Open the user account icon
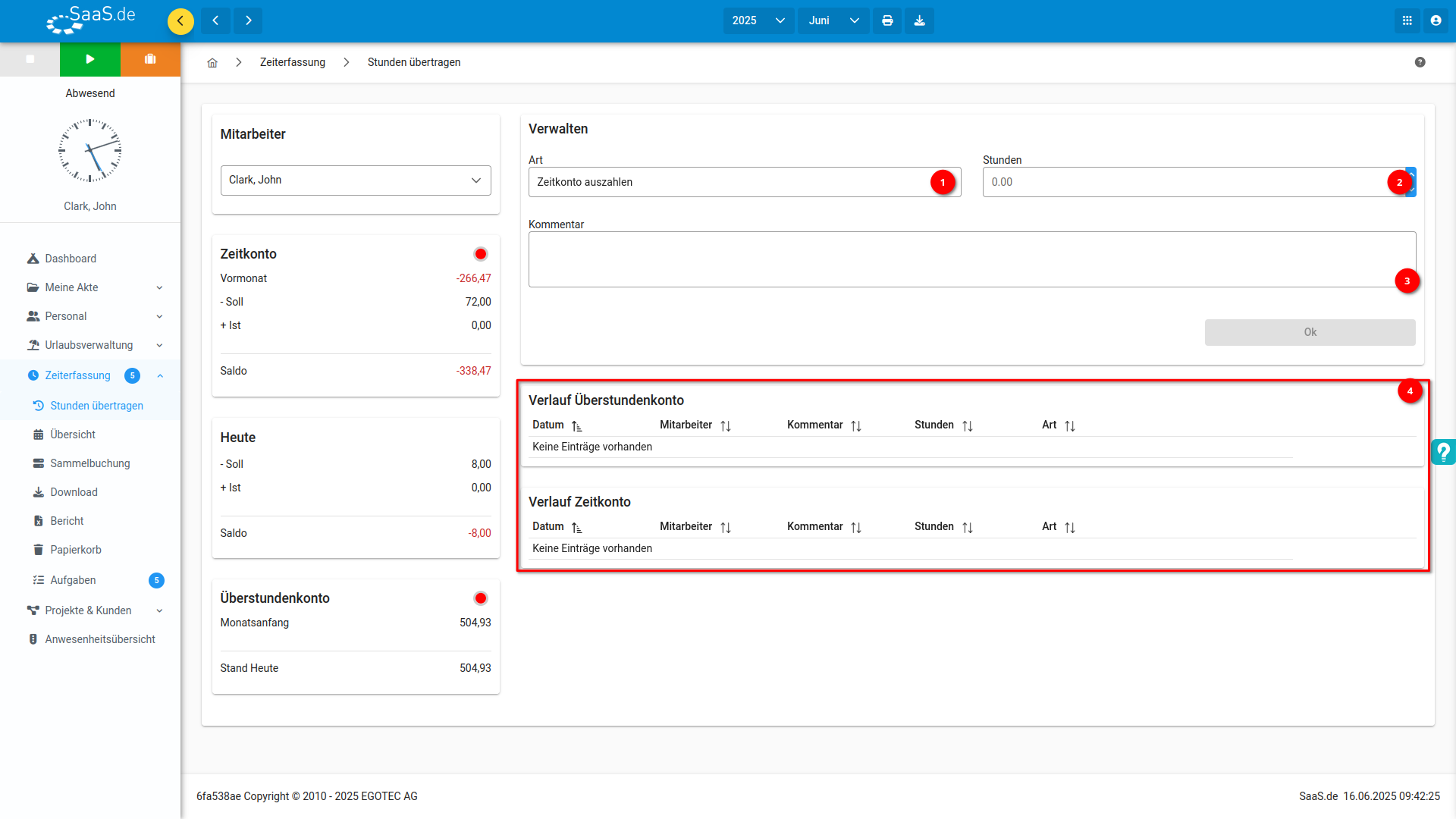The height and width of the screenshot is (819, 1456). (1436, 20)
